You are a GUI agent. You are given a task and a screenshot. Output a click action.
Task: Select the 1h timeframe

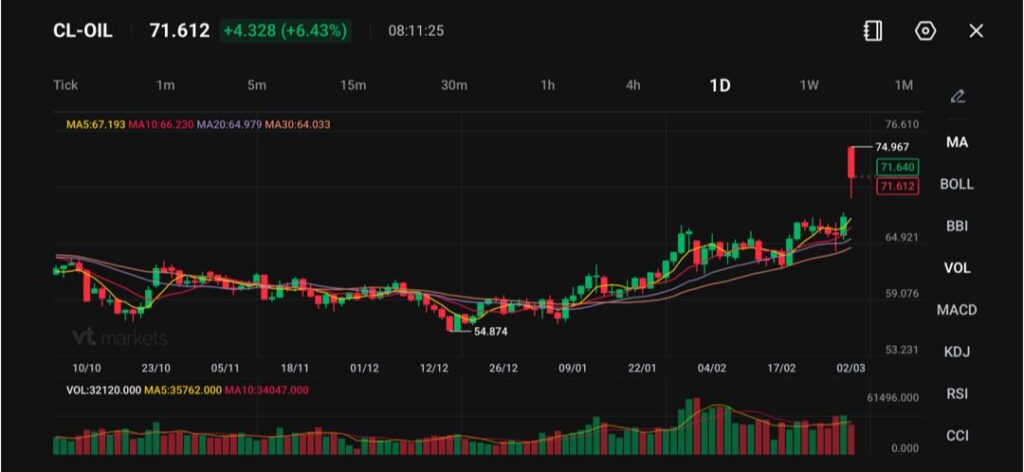(x=548, y=85)
